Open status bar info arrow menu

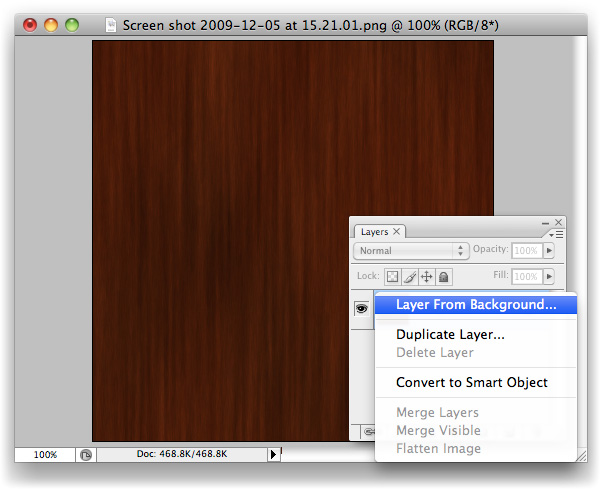pos(274,454)
